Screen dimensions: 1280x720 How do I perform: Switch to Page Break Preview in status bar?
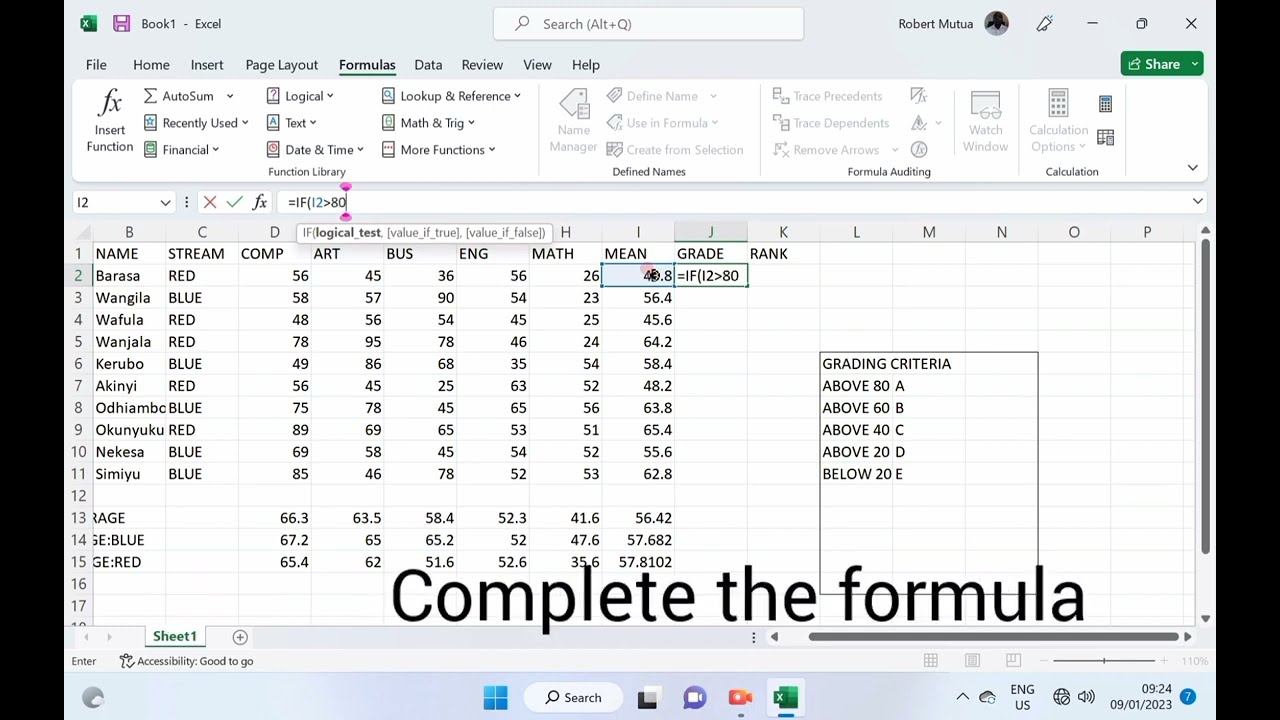(1013, 661)
